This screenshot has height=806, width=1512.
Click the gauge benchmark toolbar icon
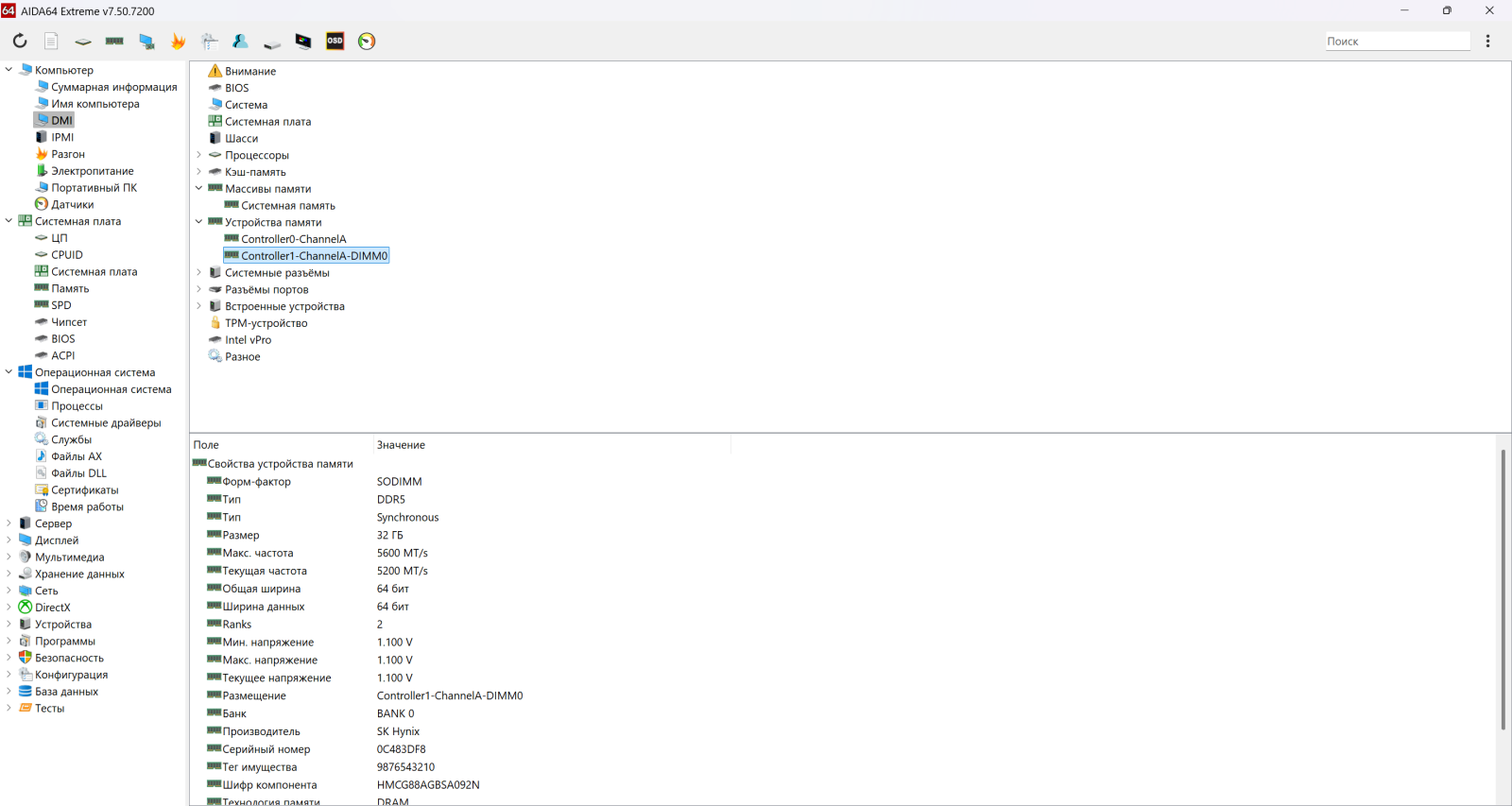367,41
